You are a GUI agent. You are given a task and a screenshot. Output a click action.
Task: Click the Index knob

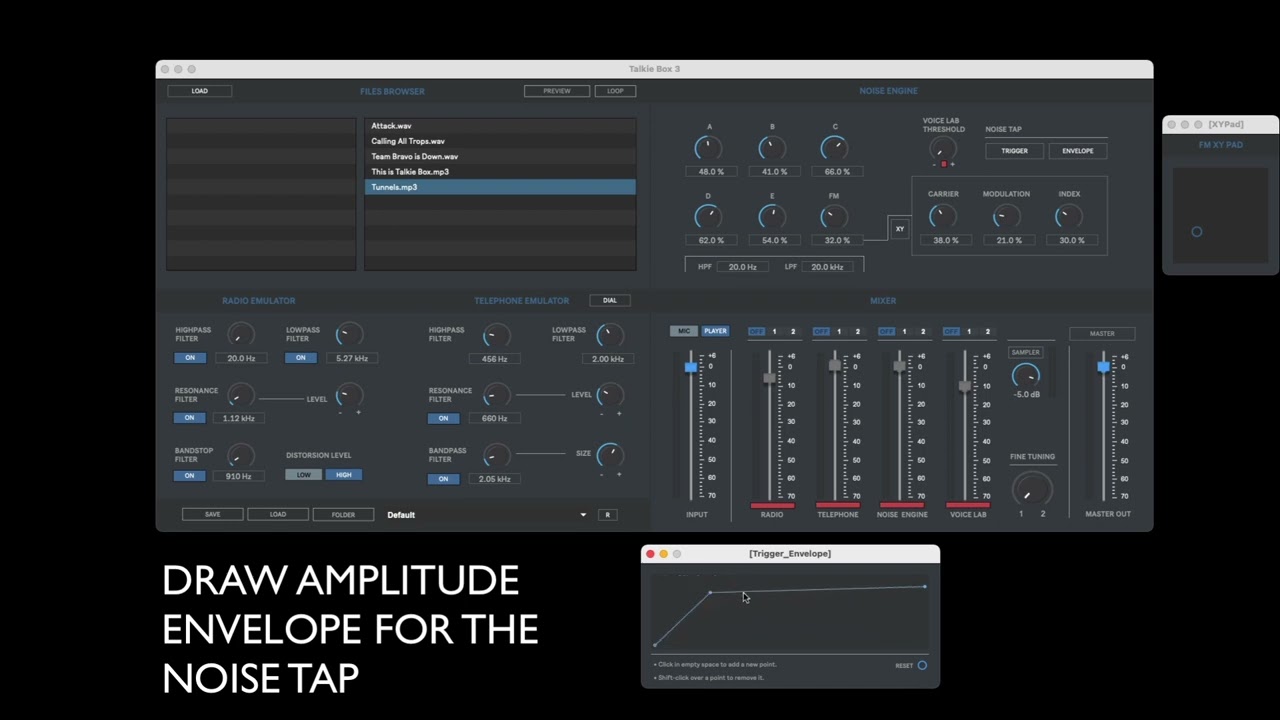(x=1069, y=216)
